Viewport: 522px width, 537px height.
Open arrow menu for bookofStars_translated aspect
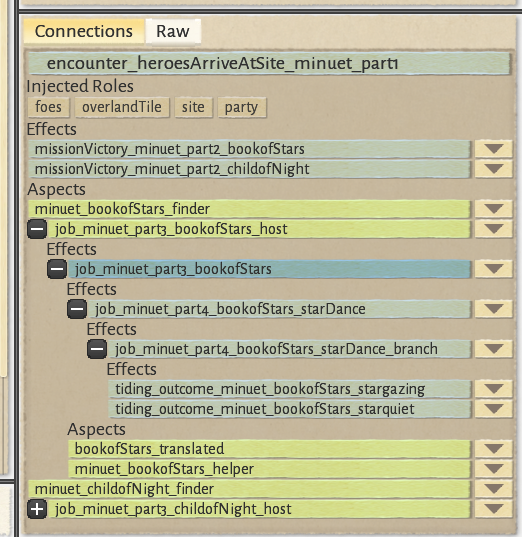coord(494,449)
